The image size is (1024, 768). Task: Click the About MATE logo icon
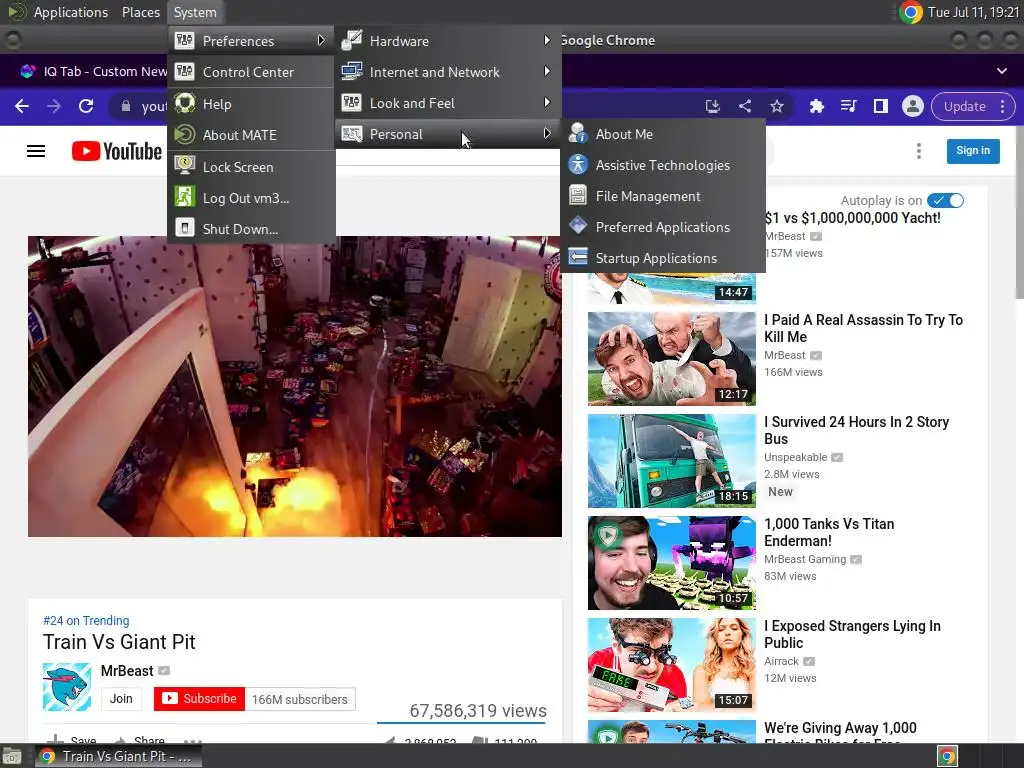pos(185,135)
